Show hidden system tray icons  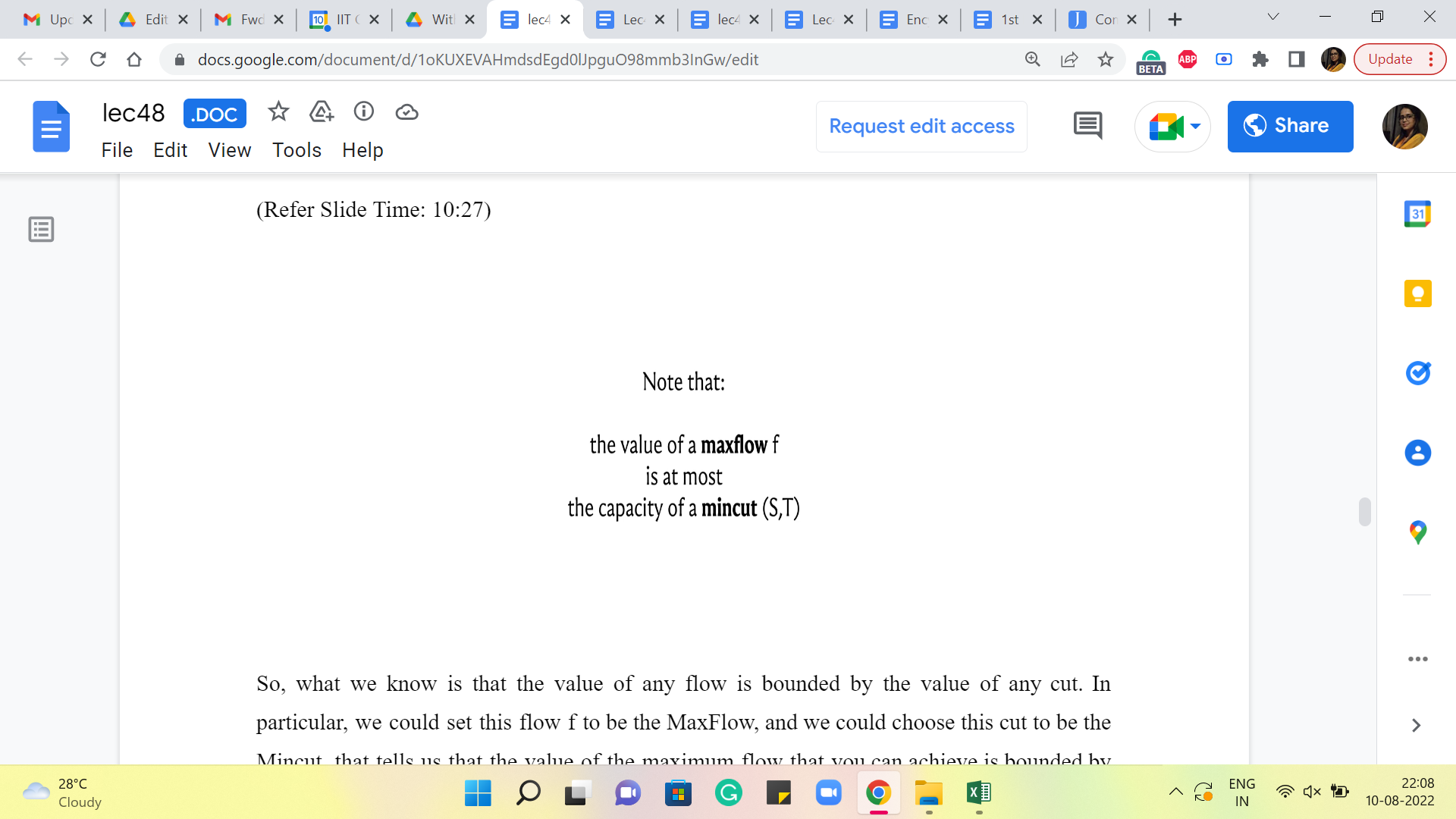1175,792
